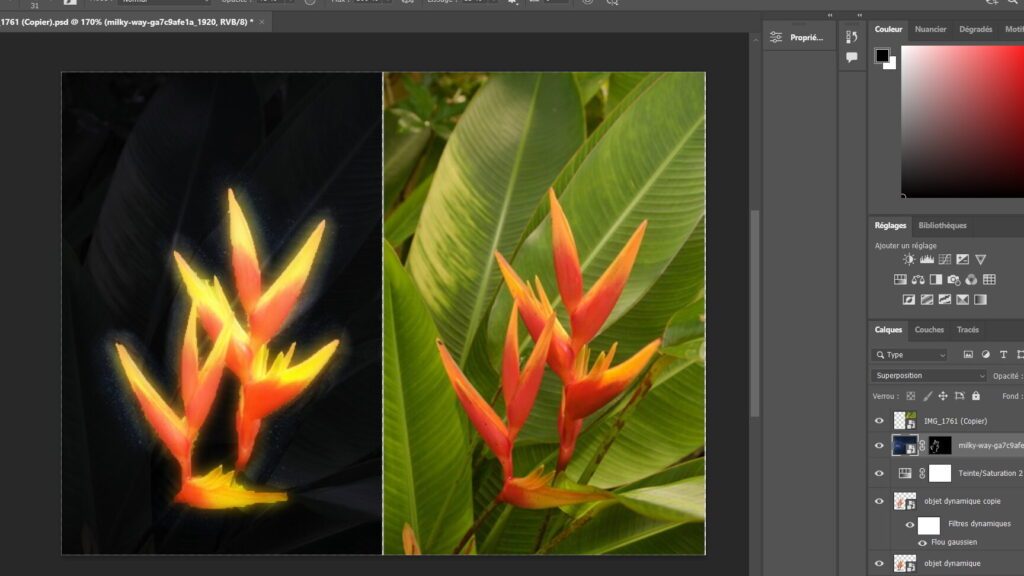The height and width of the screenshot is (576, 1024).
Task: Select the Teinte/Saturation 2 mask thumbnail
Action: point(940,473)
